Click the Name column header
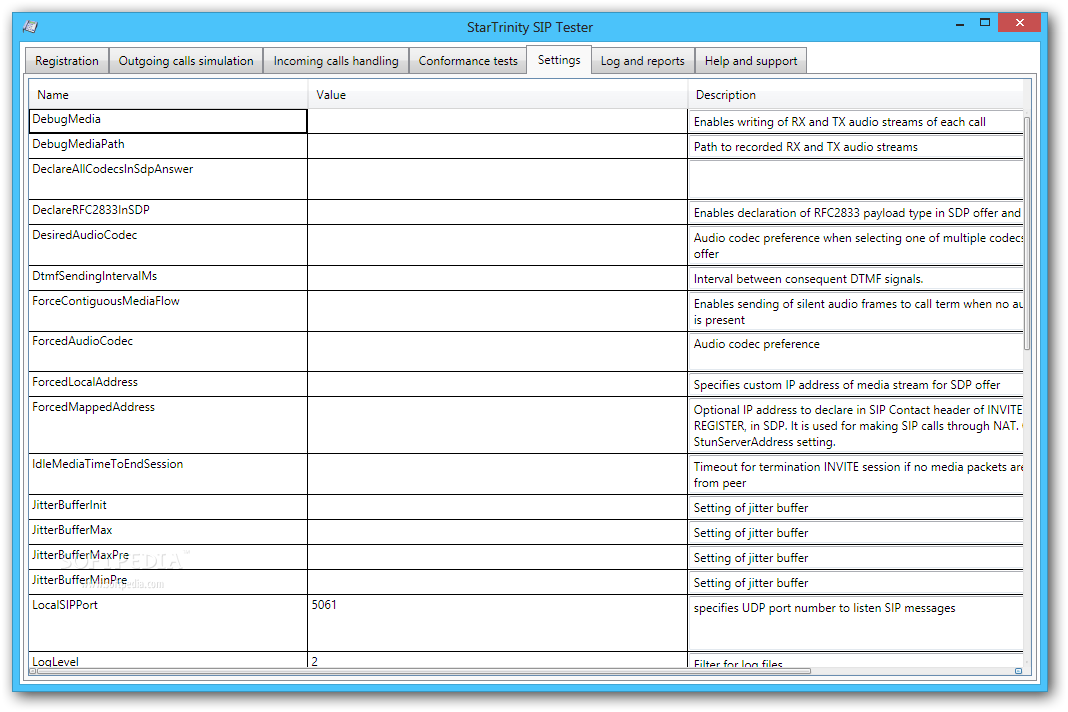Screen dimensions: 1068x712 [x=168, y=95]
